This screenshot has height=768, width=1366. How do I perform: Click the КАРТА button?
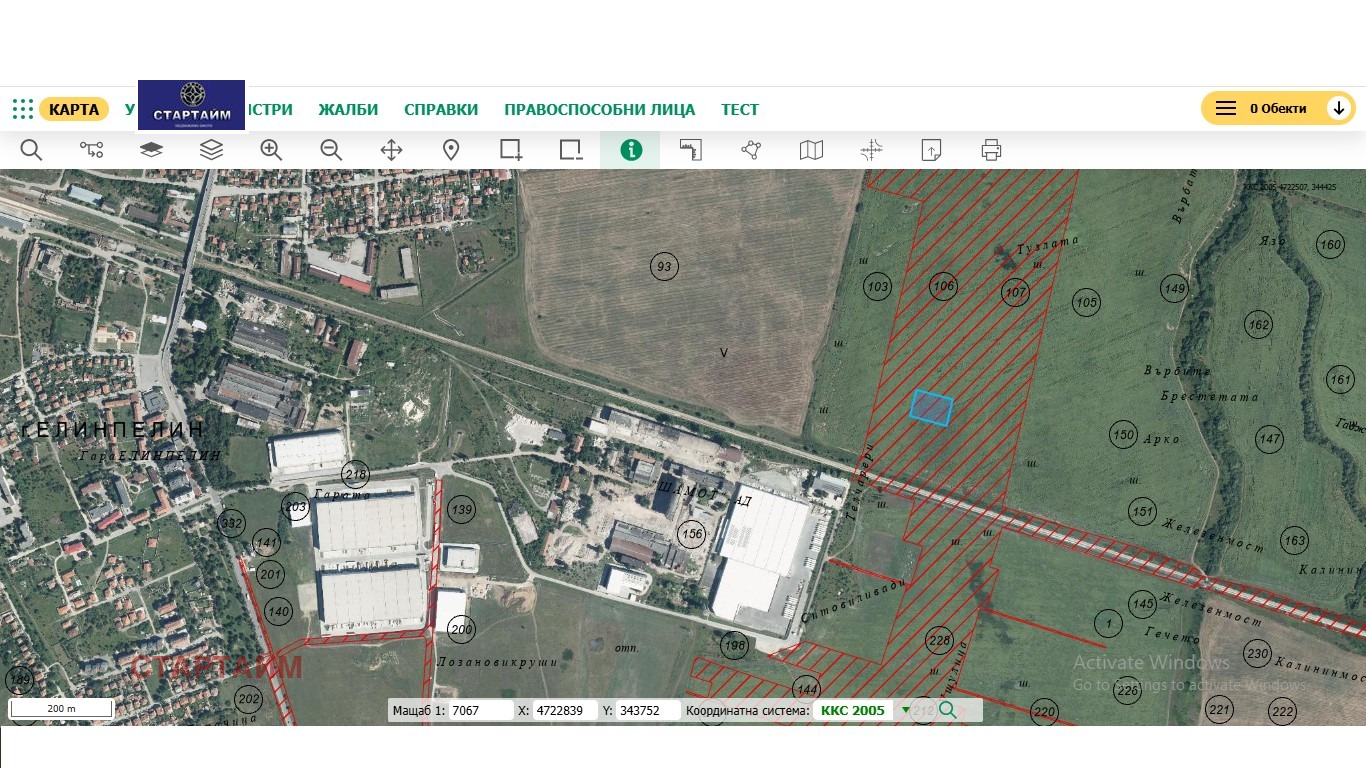(x=74, y=109)
